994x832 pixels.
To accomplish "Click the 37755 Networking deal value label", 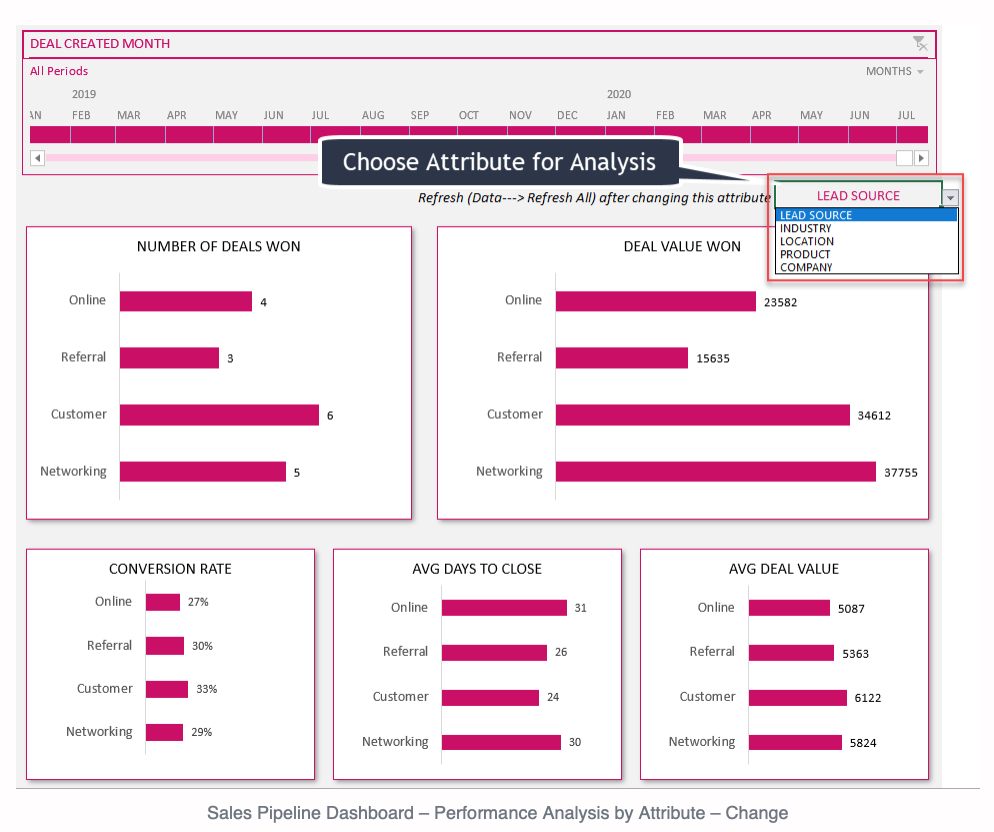I will tap(901, 472).
